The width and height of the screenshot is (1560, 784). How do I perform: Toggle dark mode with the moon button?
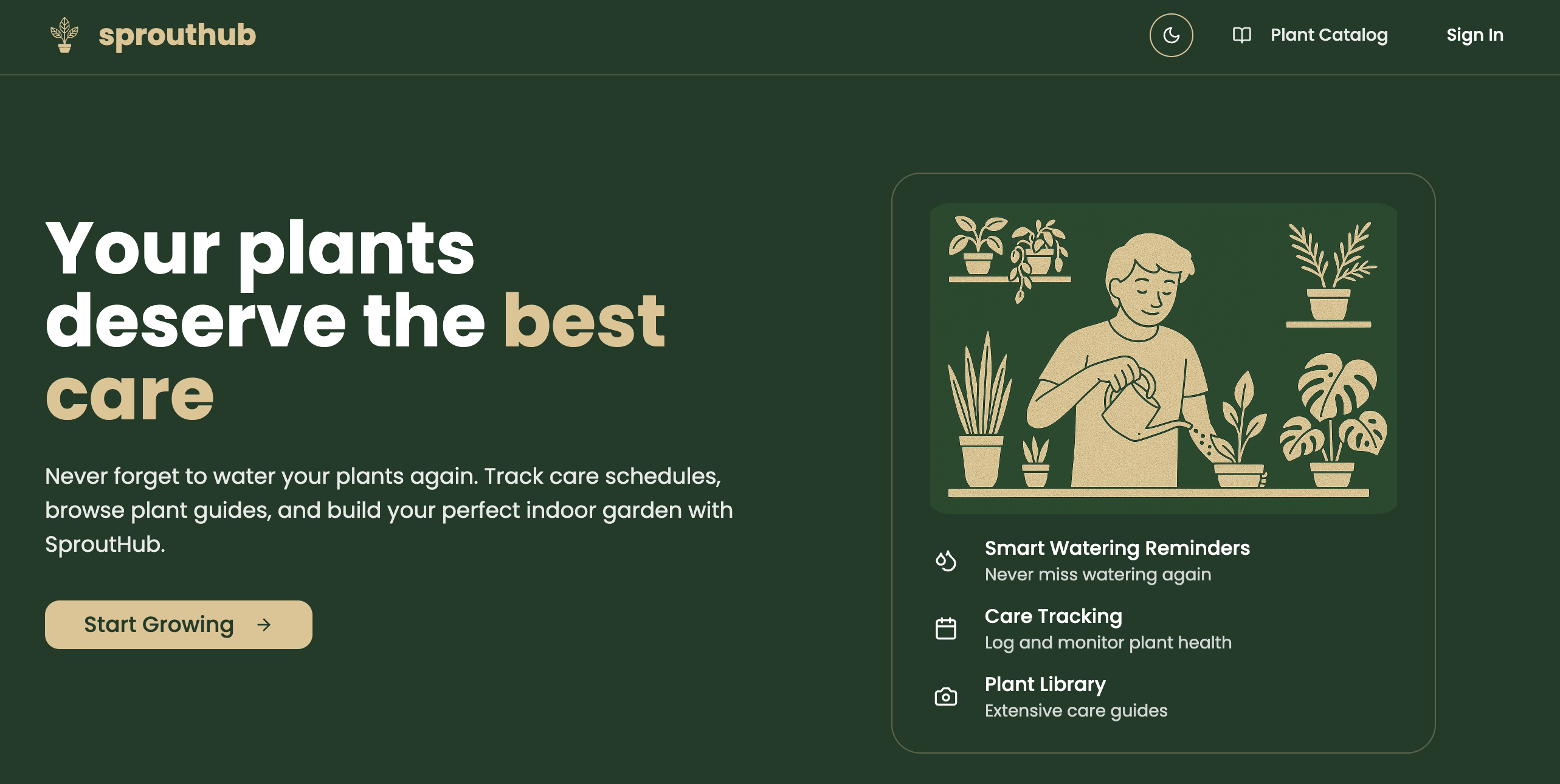point(1171,35)
